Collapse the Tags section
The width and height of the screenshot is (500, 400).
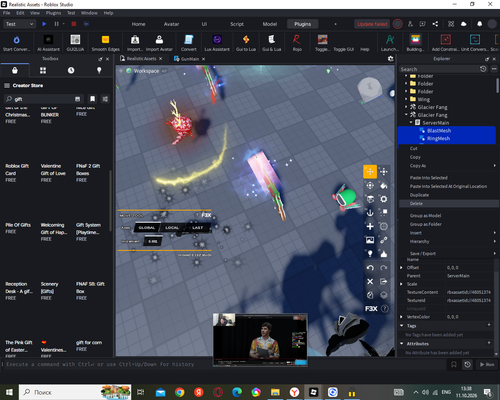click(402, 326)
